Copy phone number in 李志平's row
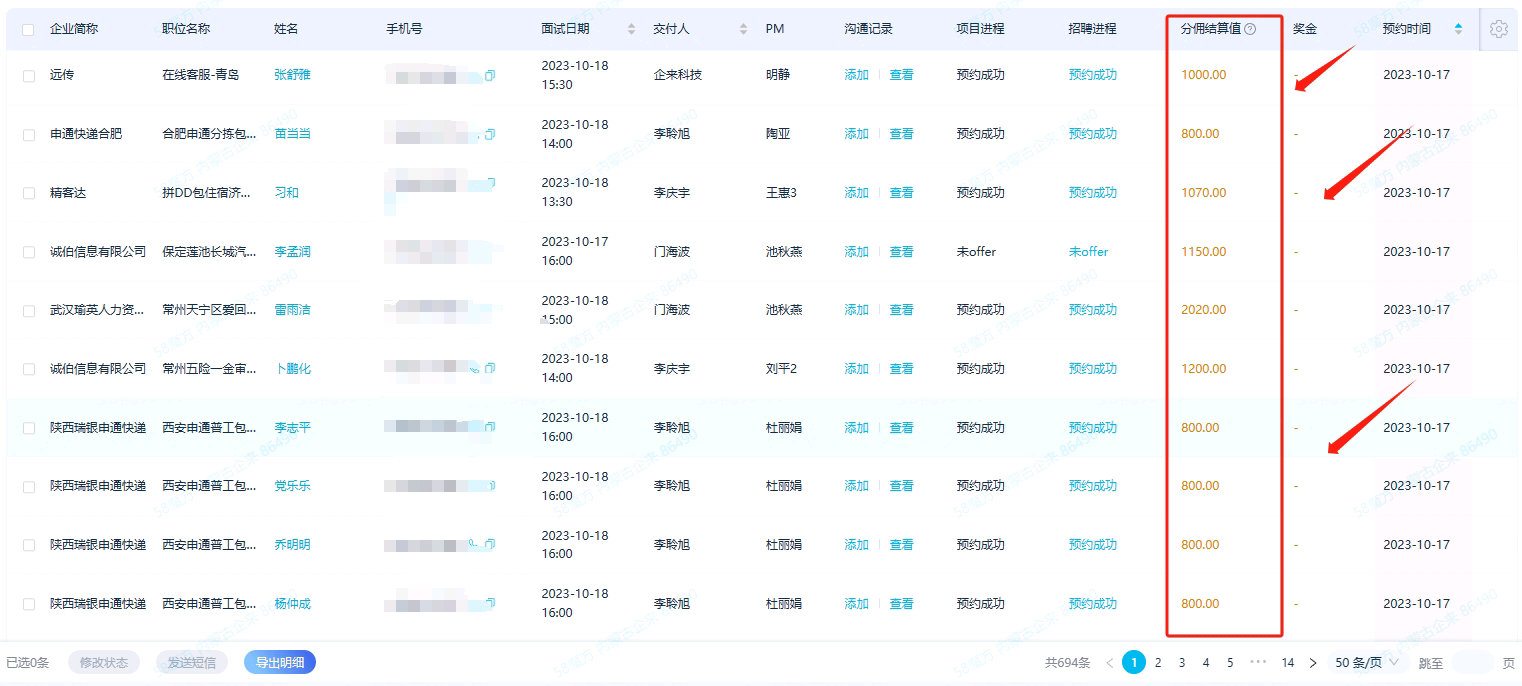This screenshot has height=686, width=1522. pyautogui.click(x=490, y=427)
